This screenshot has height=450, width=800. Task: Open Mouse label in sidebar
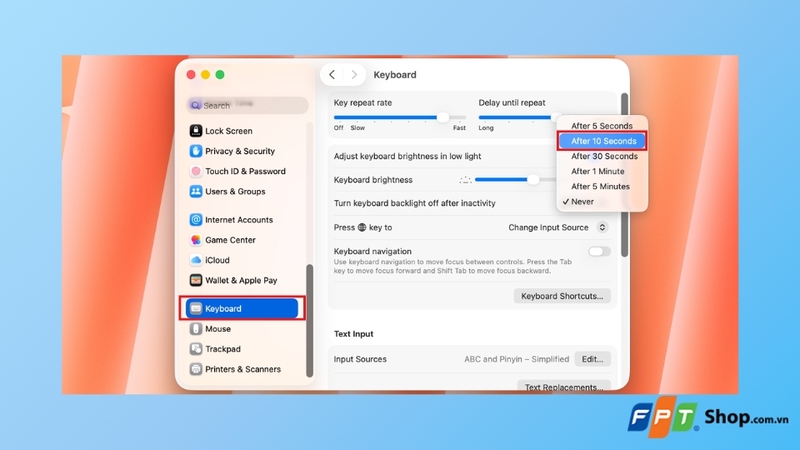coord(218,329)
